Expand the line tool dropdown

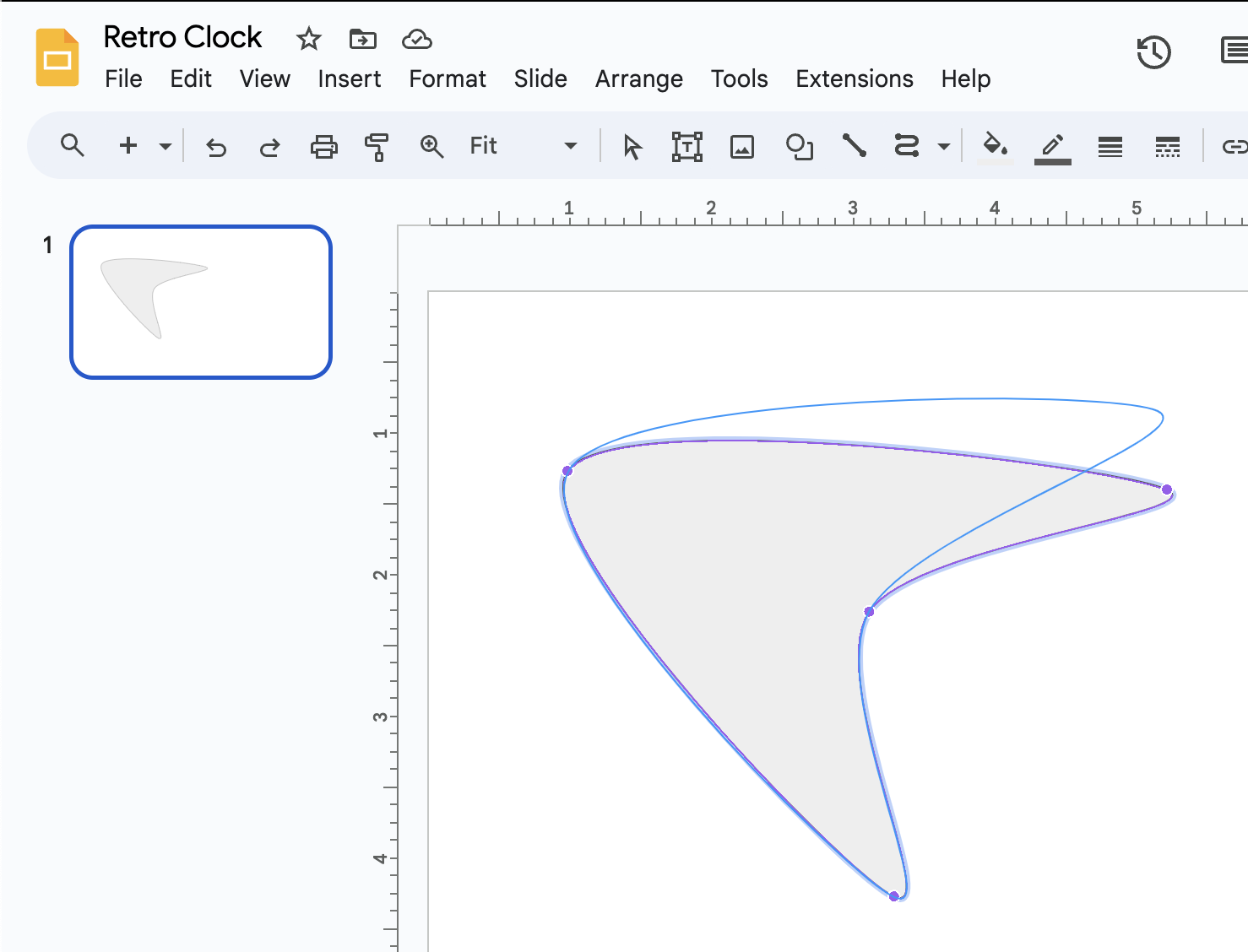(x=944, y=145)
